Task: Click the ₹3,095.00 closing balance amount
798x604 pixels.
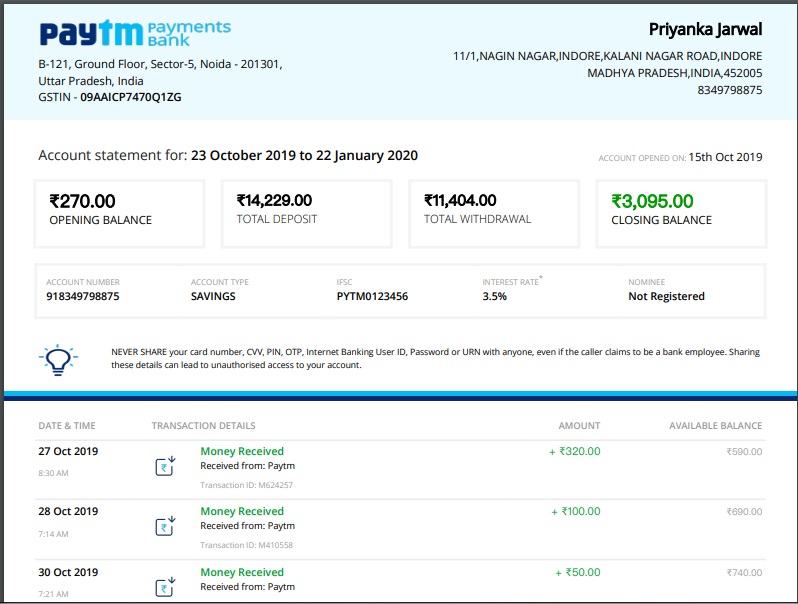Action: pyautogui.click(x=652, y=201)
